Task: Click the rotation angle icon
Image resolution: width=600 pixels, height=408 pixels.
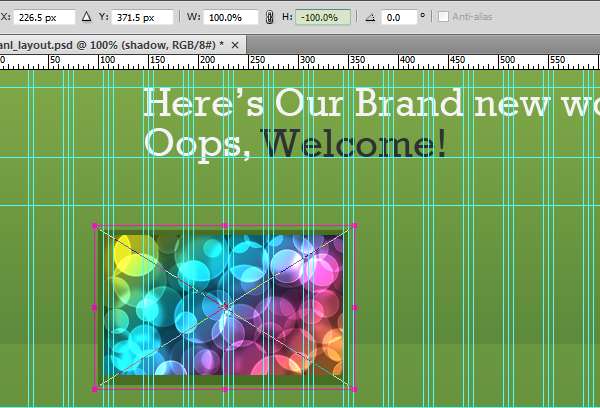Action: point(371,17)
